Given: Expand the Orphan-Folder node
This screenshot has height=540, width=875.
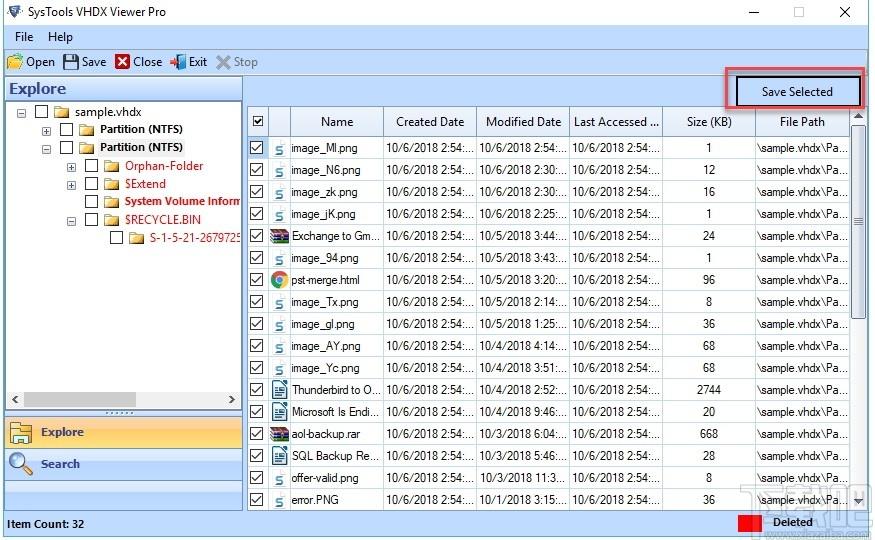Looking at the screenshot, I should [x=71, y=167].
